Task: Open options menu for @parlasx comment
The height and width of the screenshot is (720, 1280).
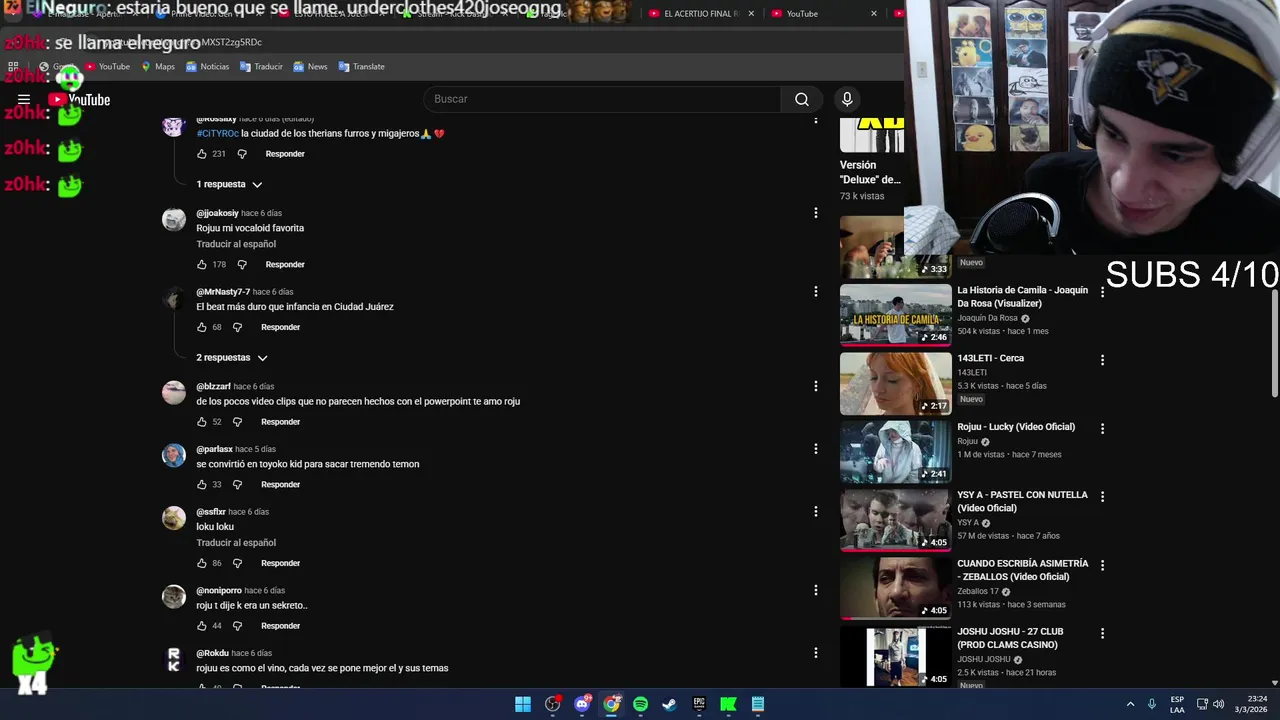Action: (x=816, y=449)
